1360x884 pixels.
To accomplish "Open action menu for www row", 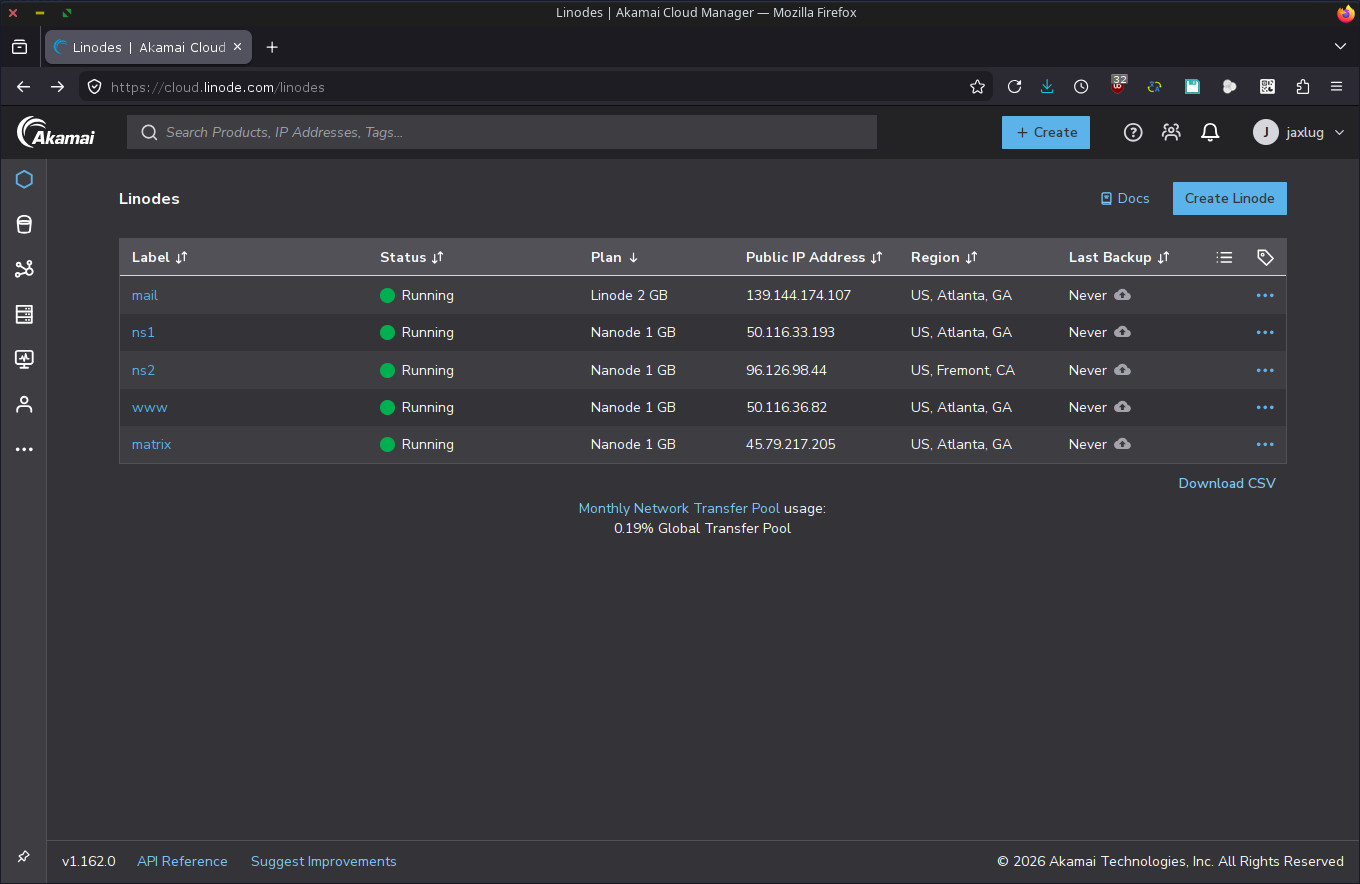I will pos(1265,407).
